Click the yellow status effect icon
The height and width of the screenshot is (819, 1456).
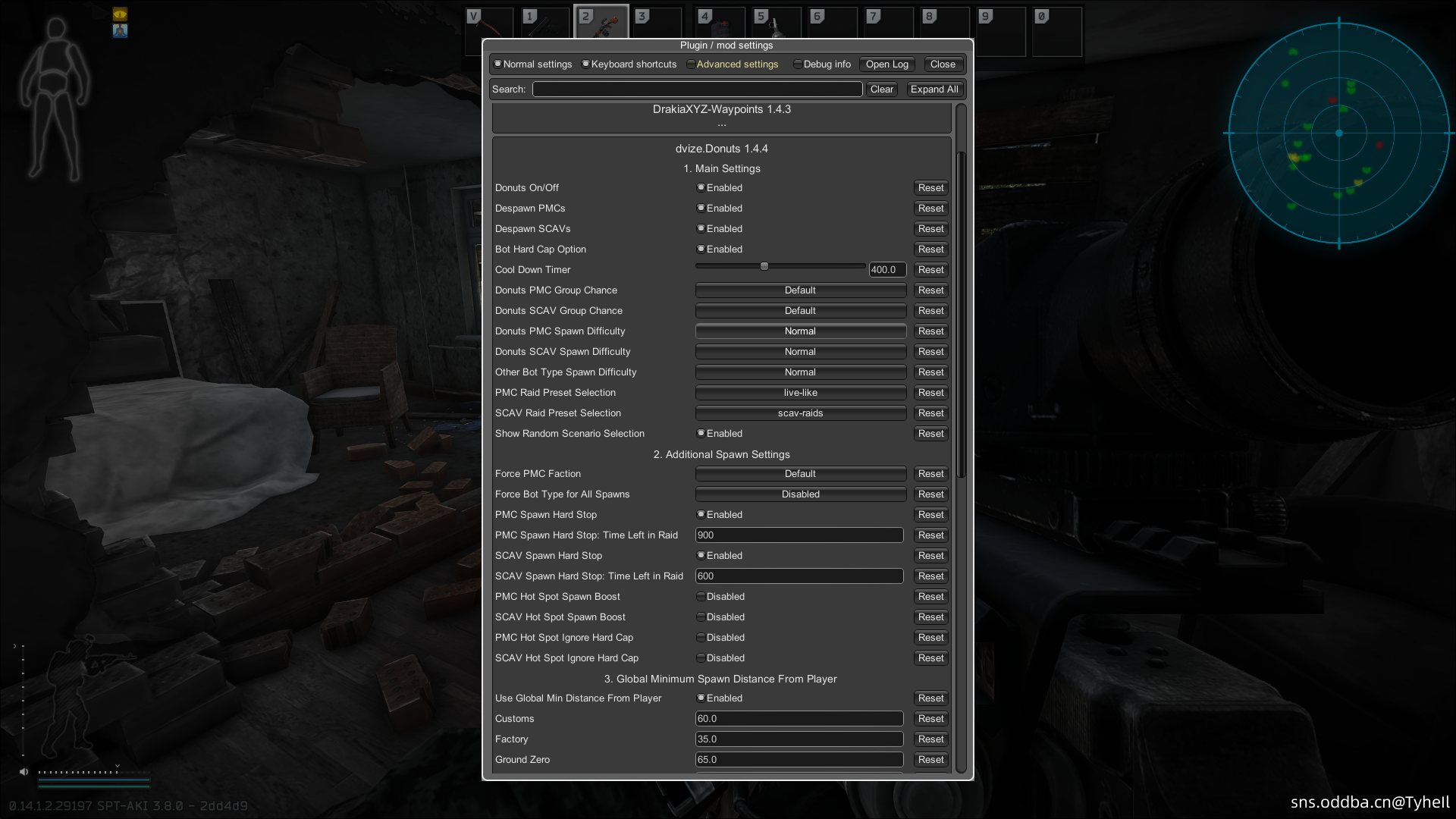[x=120, y=14]
